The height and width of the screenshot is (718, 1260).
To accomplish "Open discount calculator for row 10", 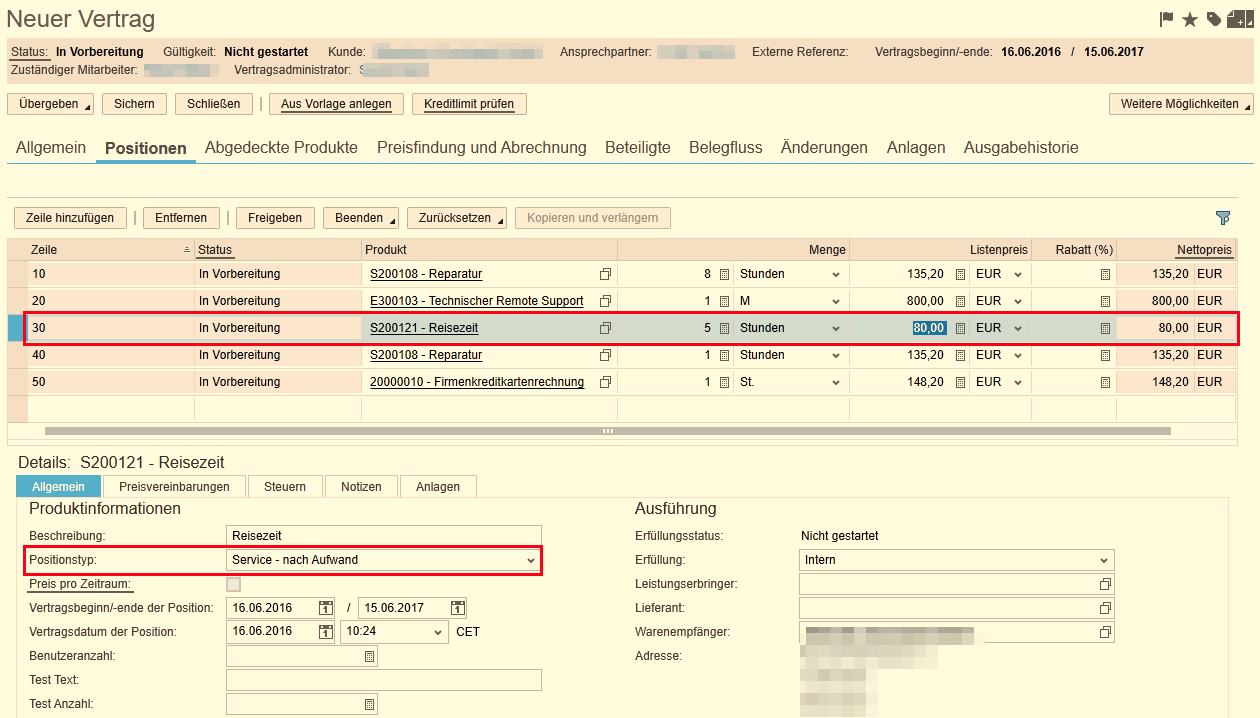I will (1105, 274).
